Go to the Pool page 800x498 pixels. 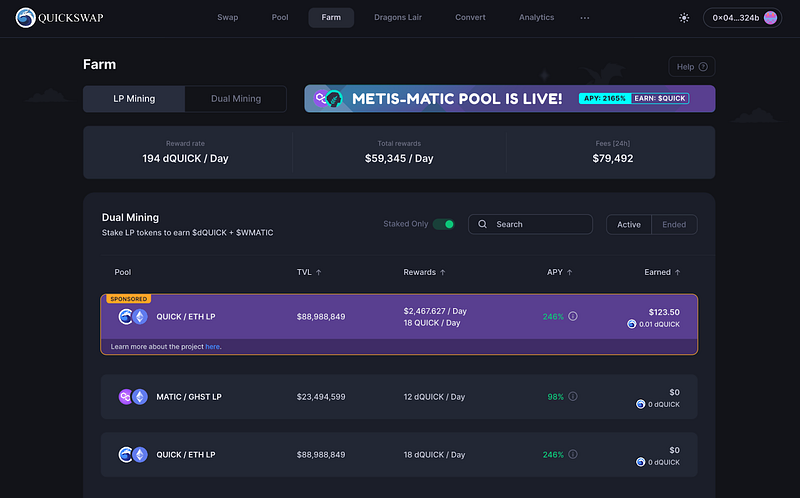[280, 17]
